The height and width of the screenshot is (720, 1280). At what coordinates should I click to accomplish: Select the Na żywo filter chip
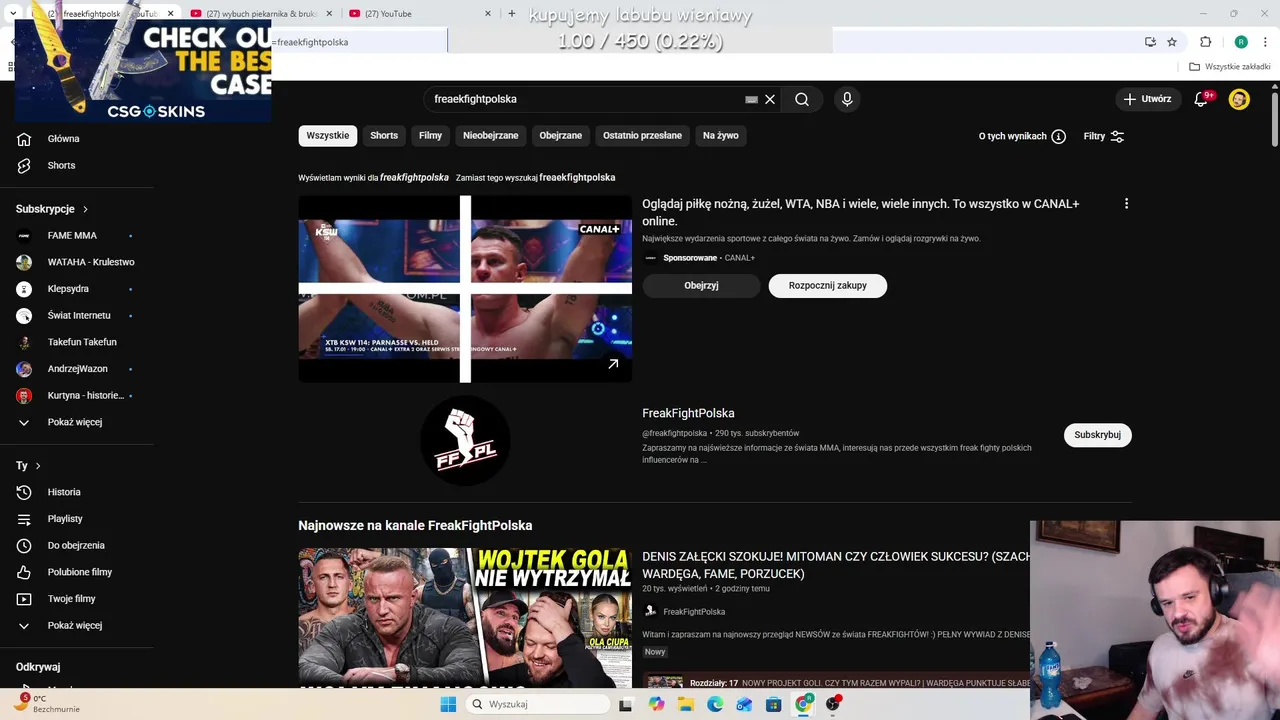(721, 136)
